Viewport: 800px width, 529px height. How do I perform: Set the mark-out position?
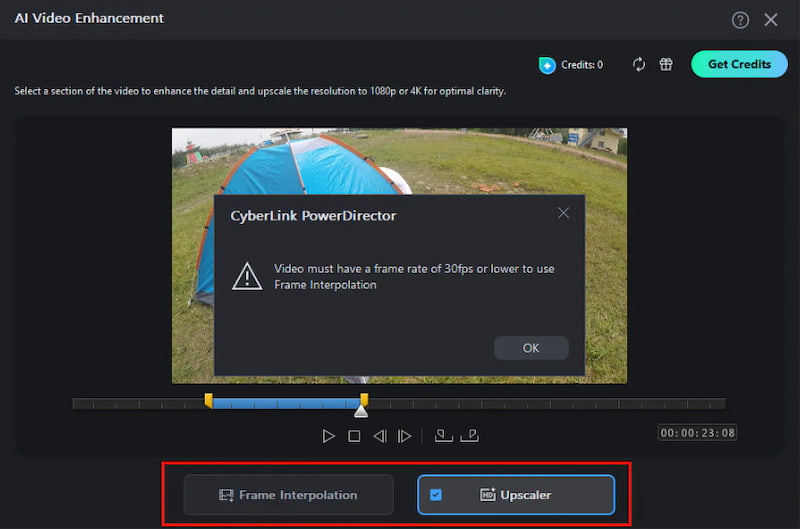coord(469,436)
